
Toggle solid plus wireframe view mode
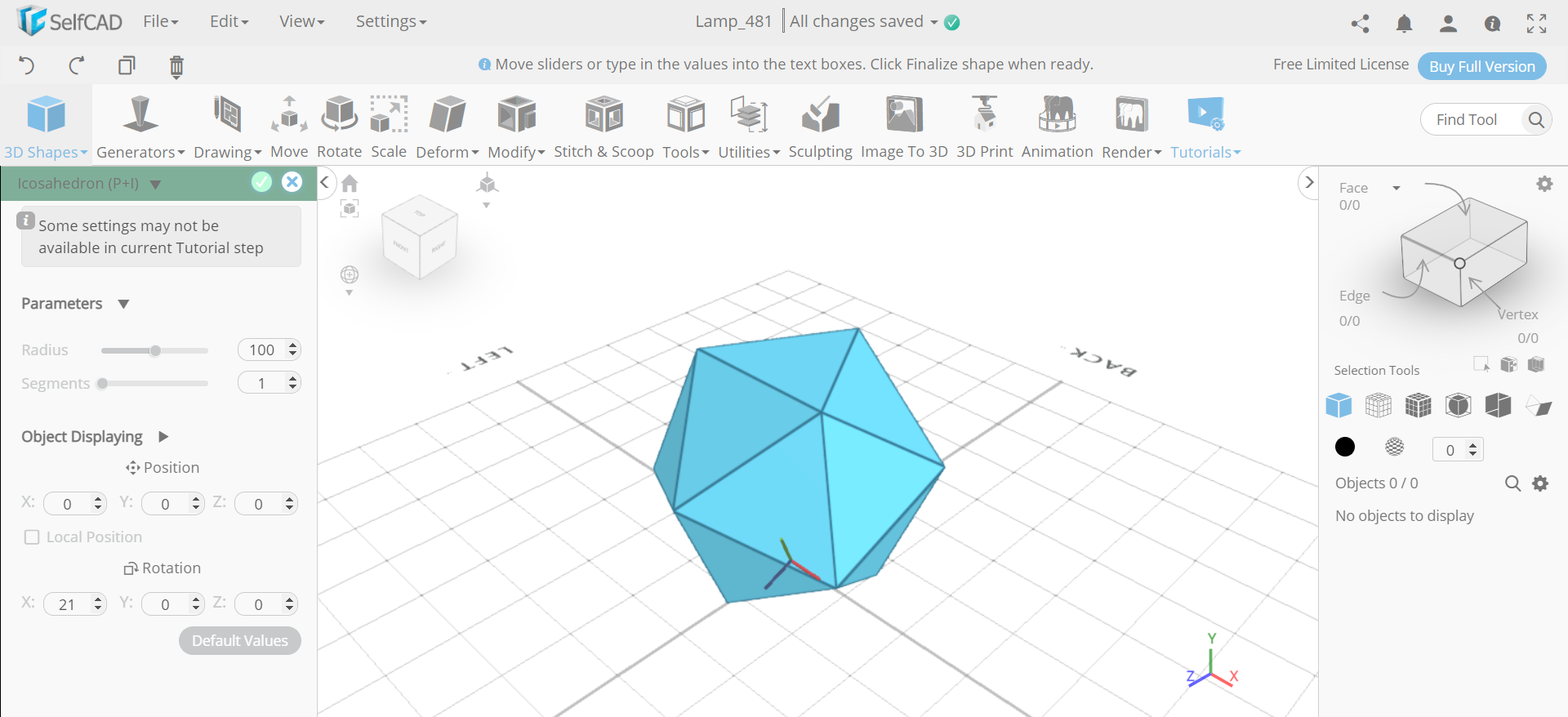[1419, 405]
